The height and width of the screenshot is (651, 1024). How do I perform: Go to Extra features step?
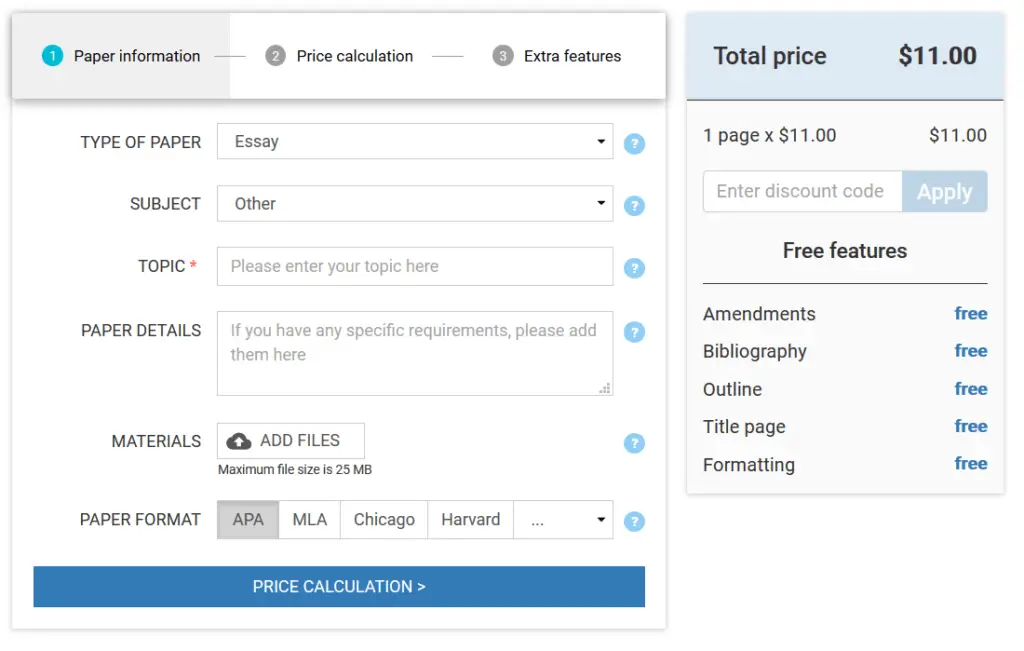(558, 56)
